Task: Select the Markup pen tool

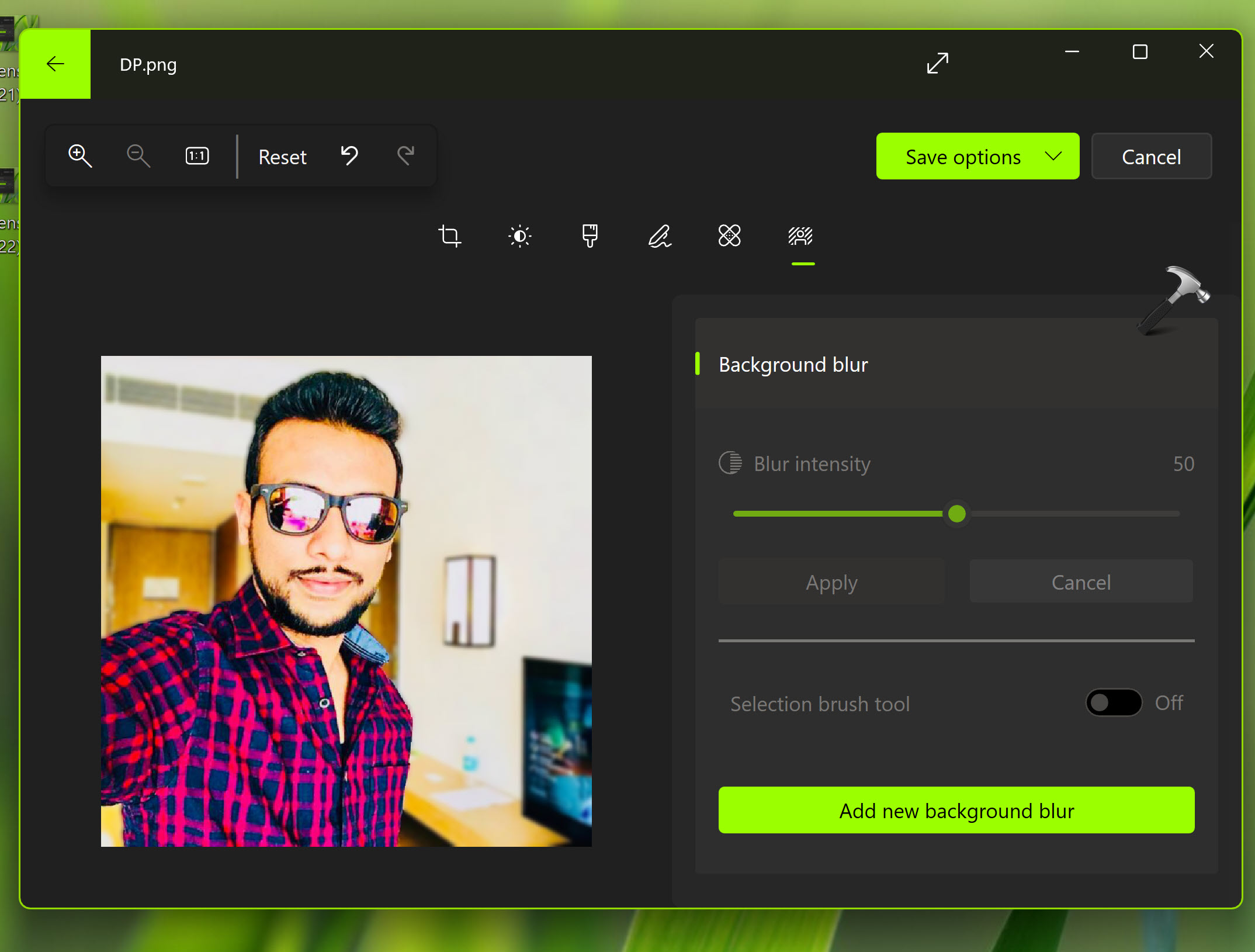Action: coord(660,236)
